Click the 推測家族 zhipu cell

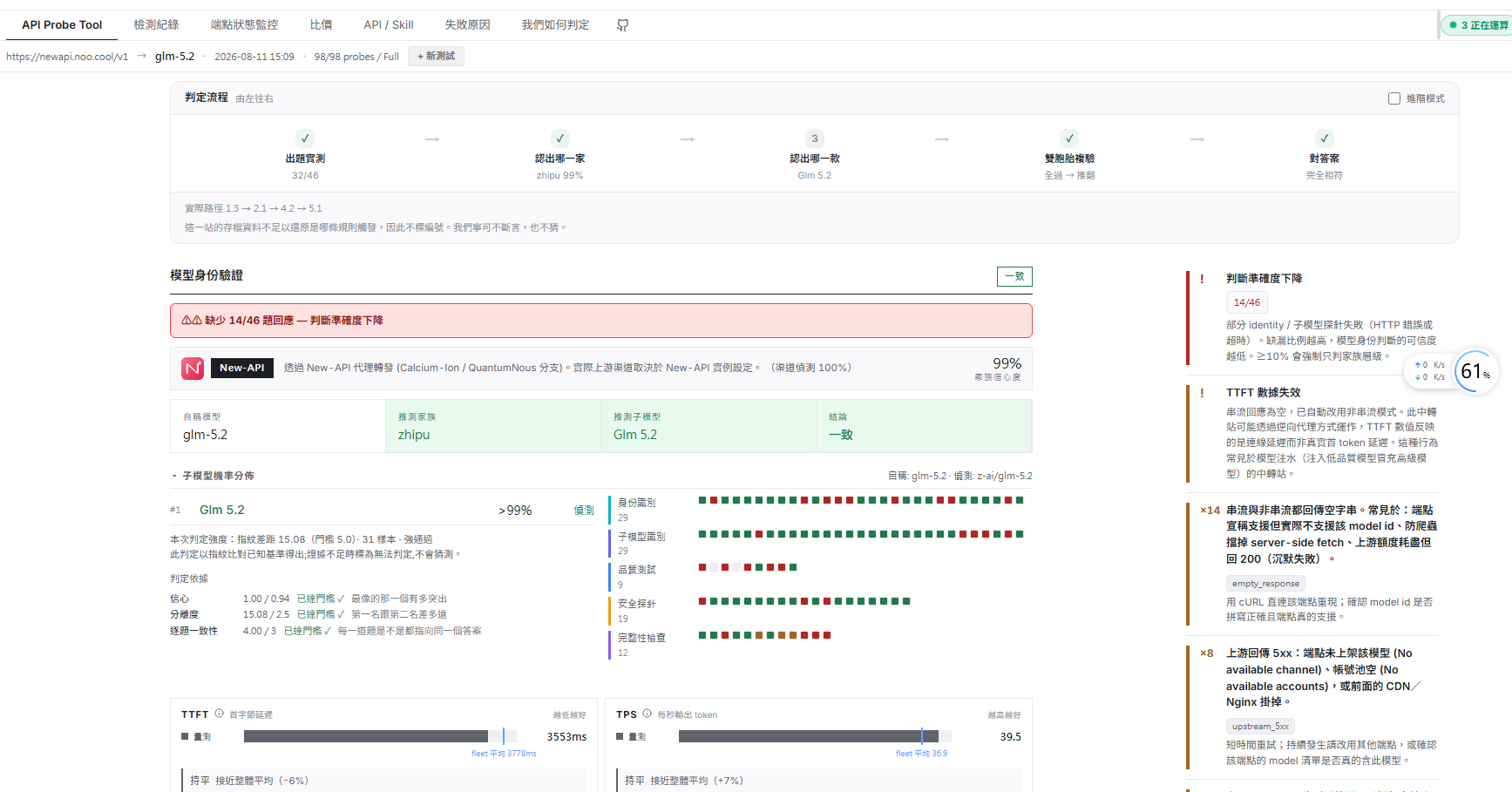click(493, 427)
